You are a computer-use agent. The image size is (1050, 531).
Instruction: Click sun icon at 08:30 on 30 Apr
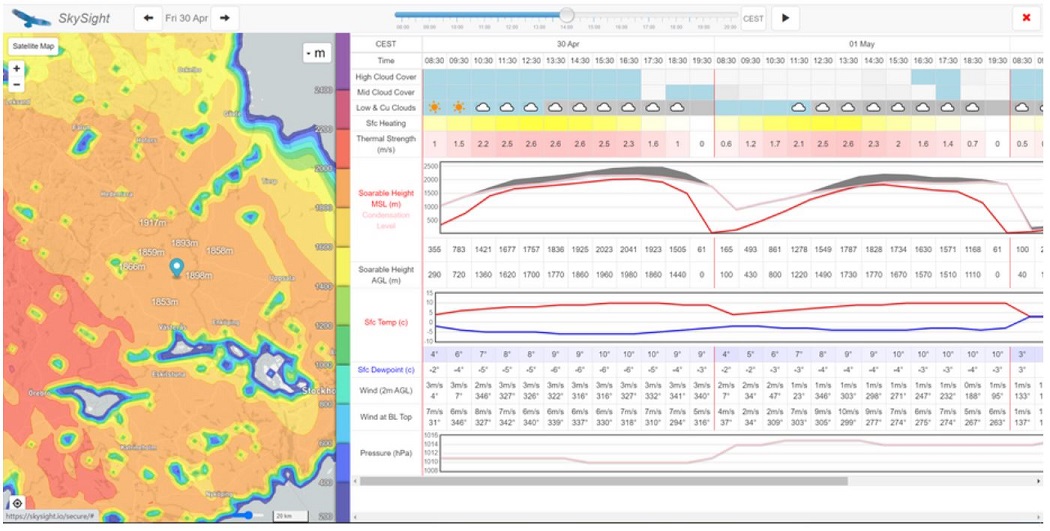(435, 107)
